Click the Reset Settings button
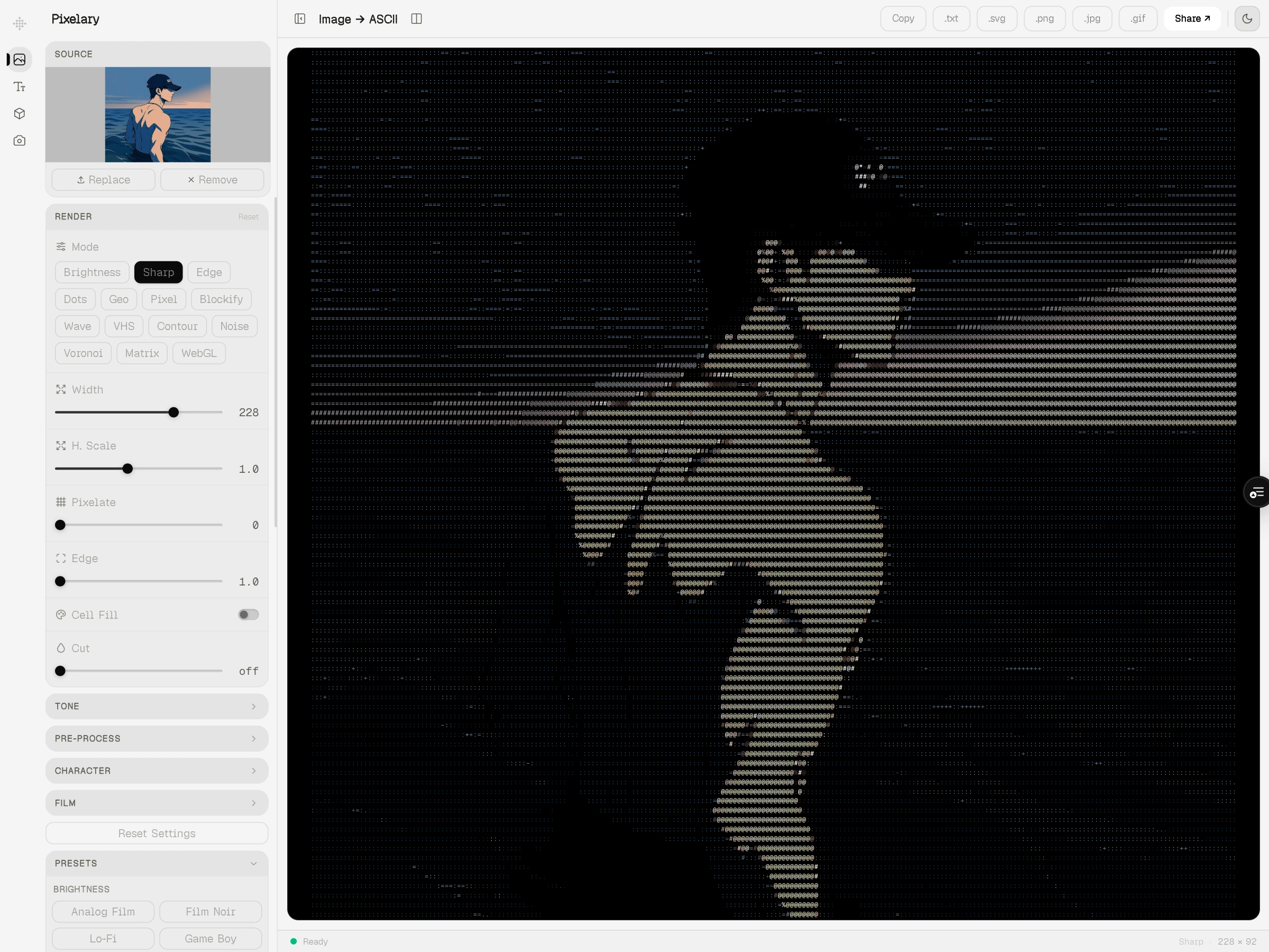The height and width of the screenshot is (952, 1269). pos(157,834)
